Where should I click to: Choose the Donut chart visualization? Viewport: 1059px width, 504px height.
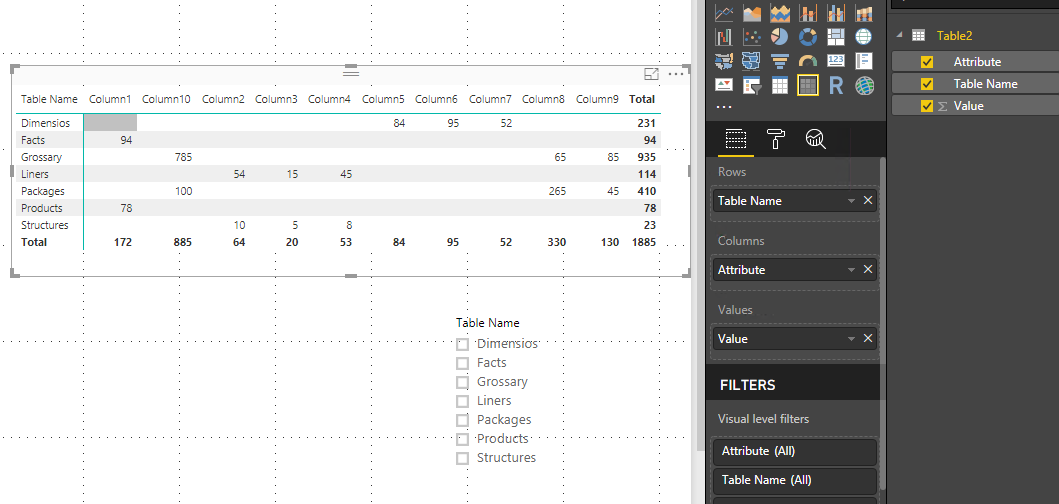(x=808, y=36)
